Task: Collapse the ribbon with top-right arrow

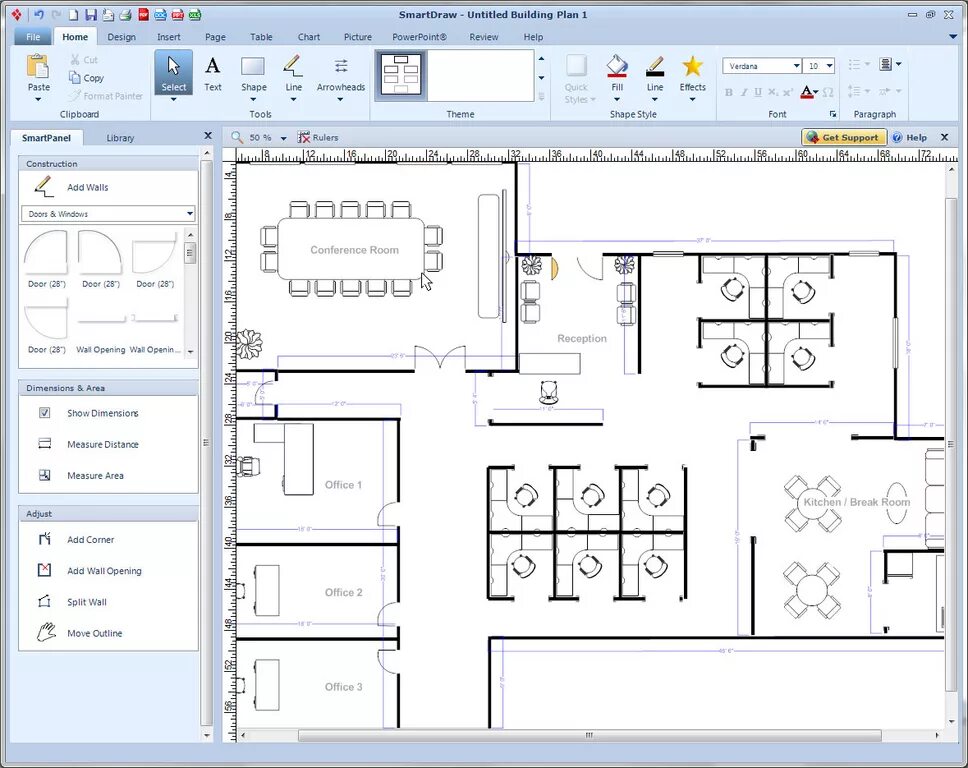Action: pyautogui.click(x=953, y=37)
